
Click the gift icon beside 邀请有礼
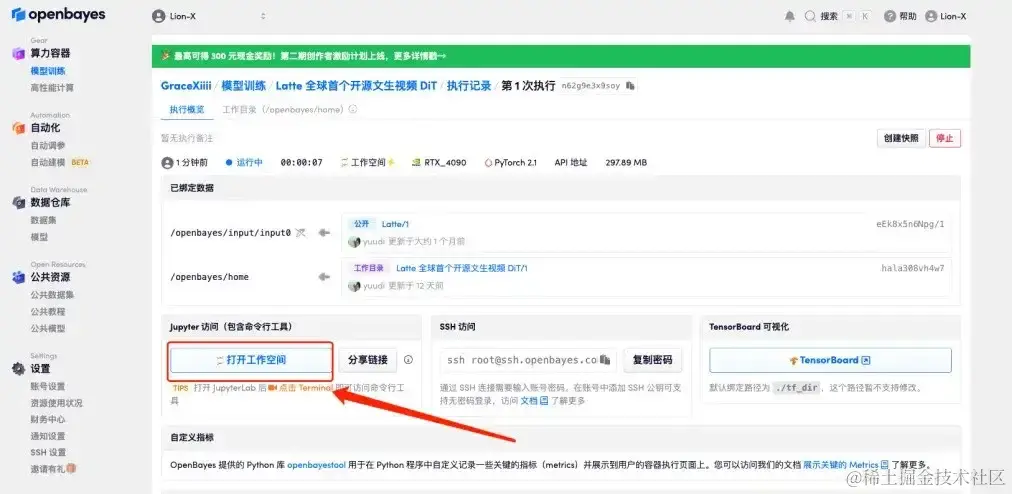click(x=71, y=468)
